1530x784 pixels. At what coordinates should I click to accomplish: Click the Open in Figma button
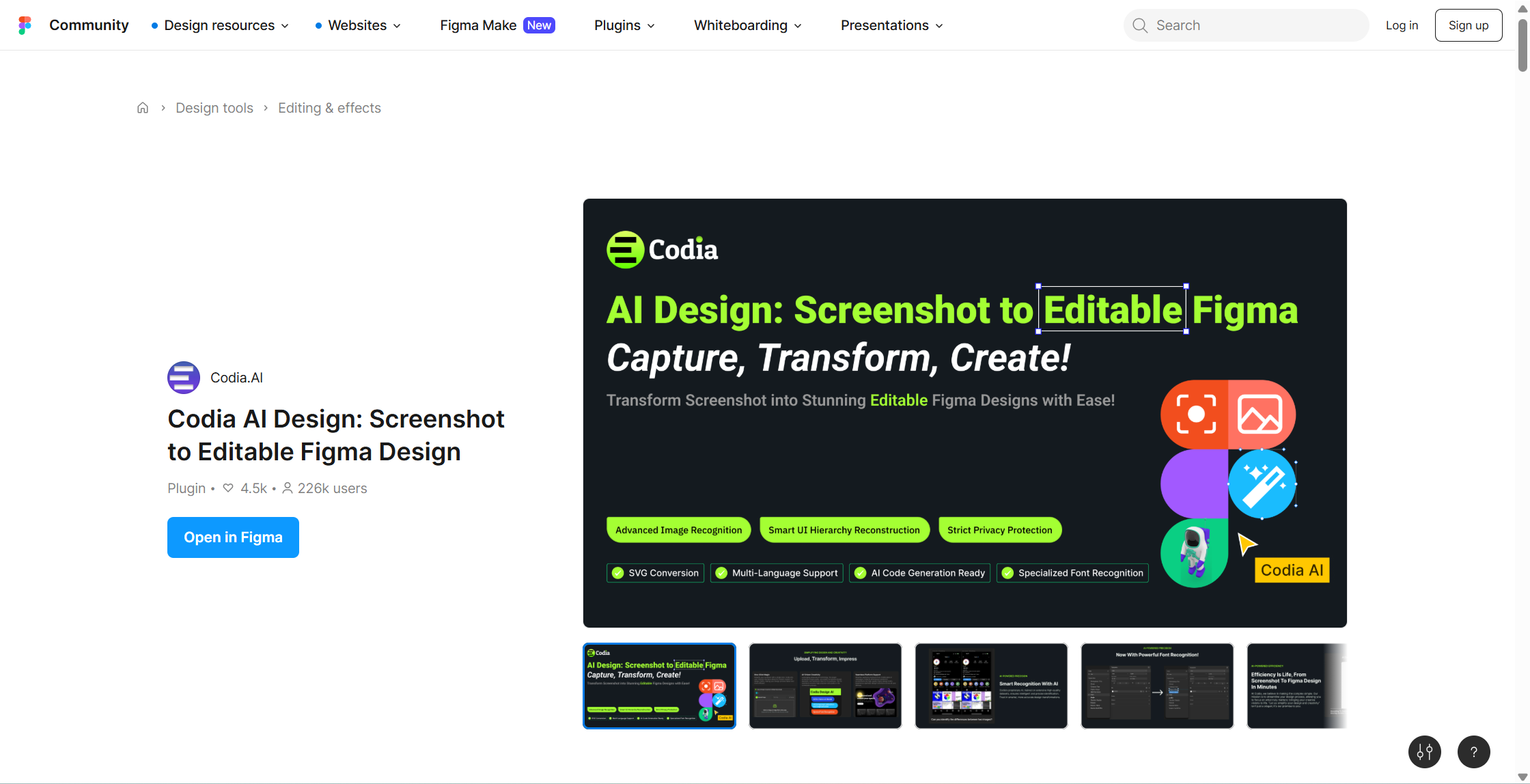(x=233, y=537)
